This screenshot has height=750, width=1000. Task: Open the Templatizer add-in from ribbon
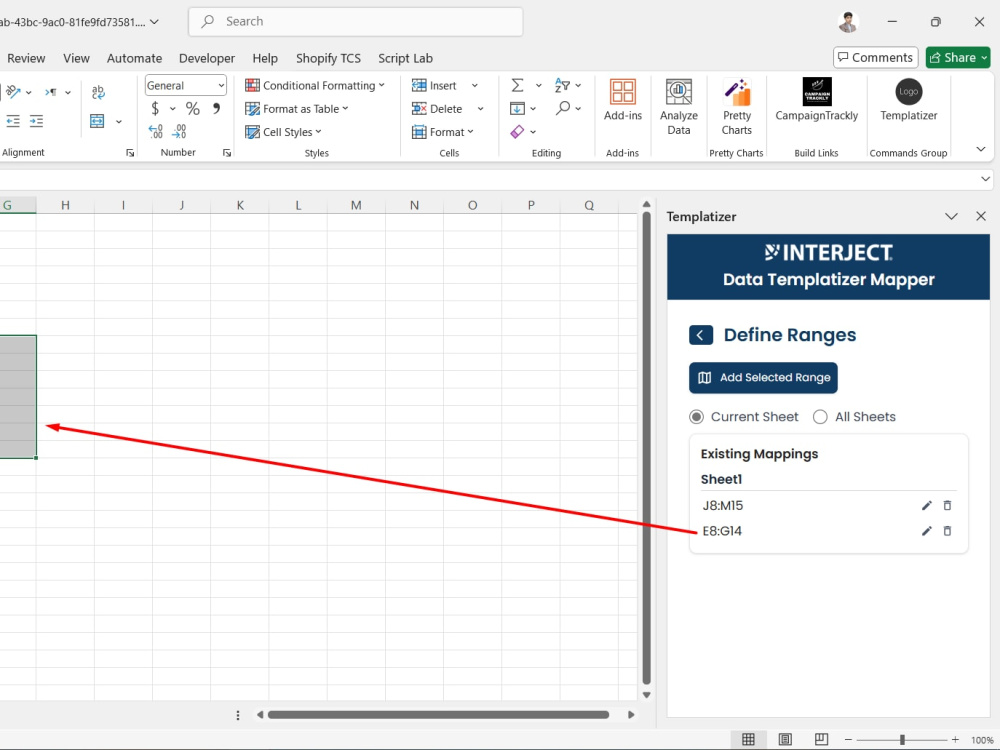[x=908, y=99]
